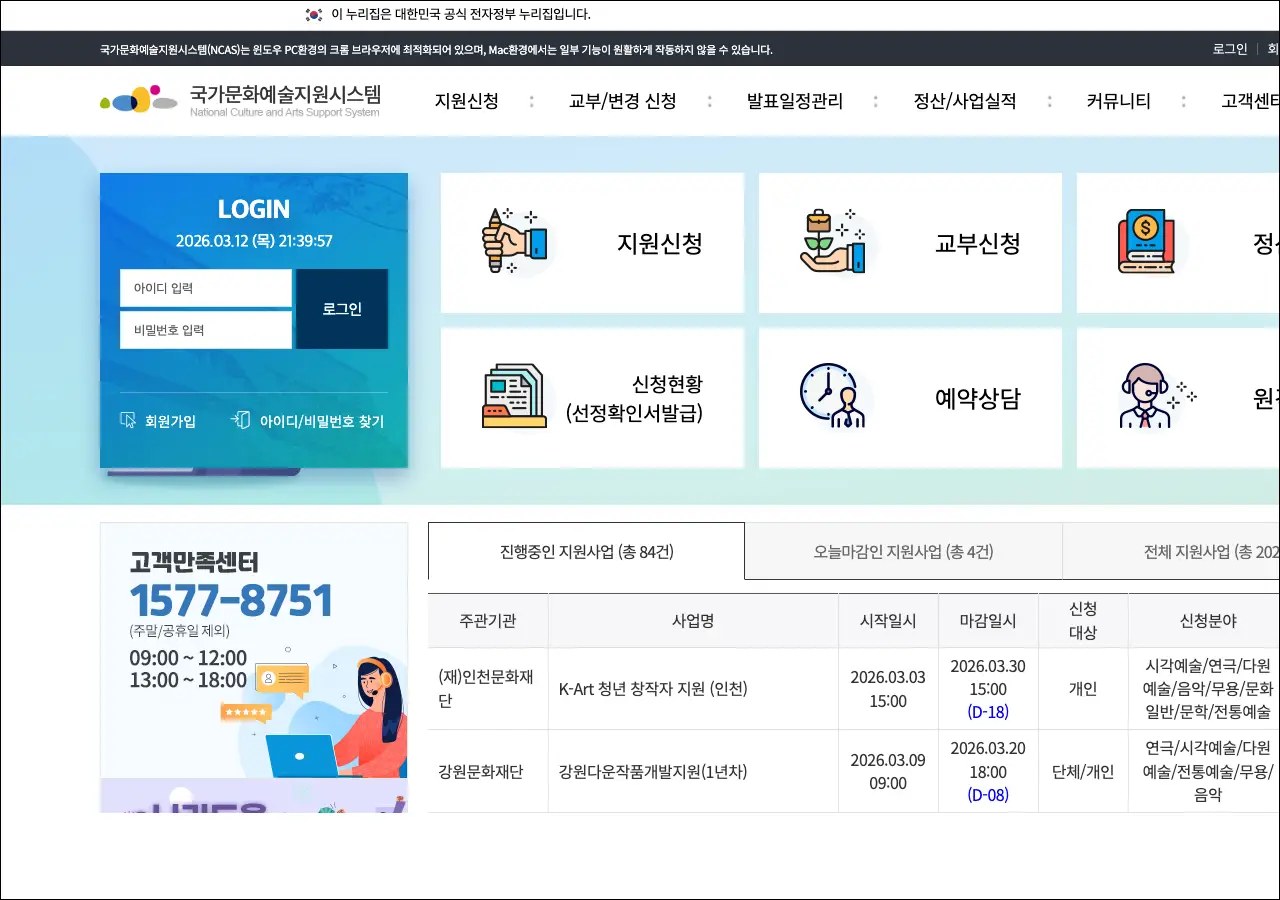Click the clock-and-person icon for 예약상담
The width and height of the screenshot is (1280, 900).
click(x=832, y=396)
